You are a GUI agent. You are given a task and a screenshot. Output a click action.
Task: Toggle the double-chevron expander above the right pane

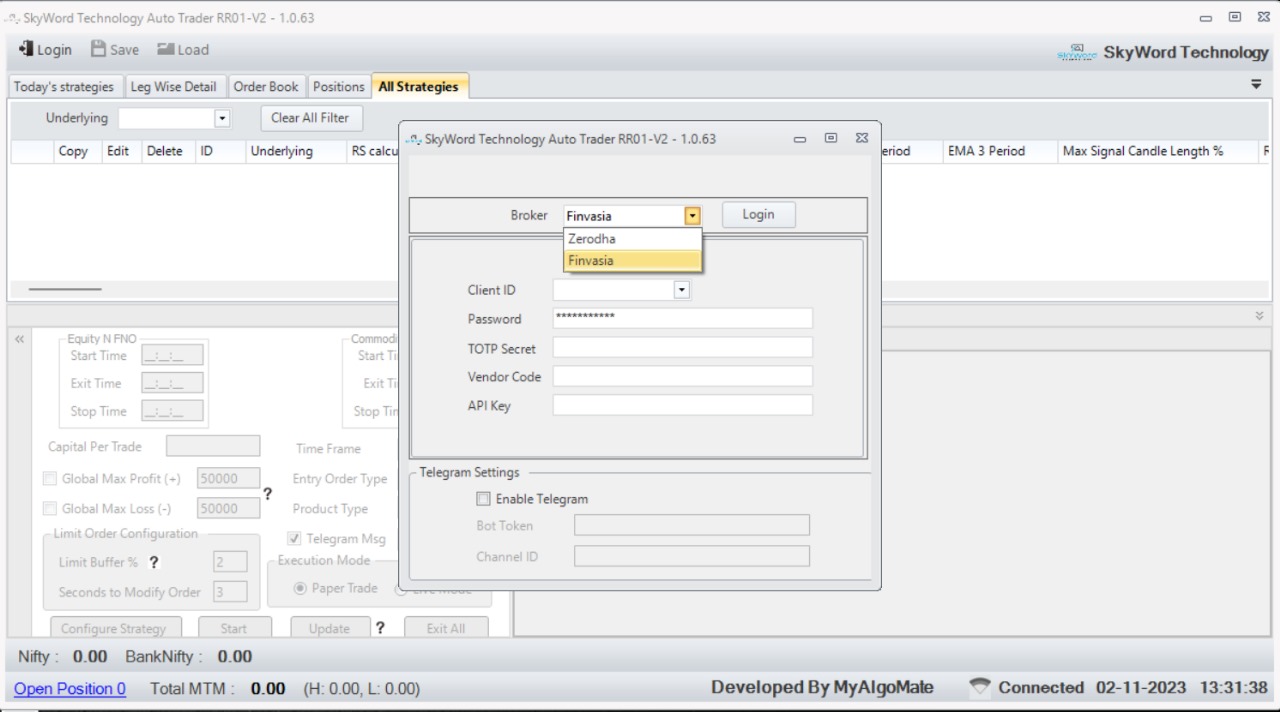tap(1259, 315)
